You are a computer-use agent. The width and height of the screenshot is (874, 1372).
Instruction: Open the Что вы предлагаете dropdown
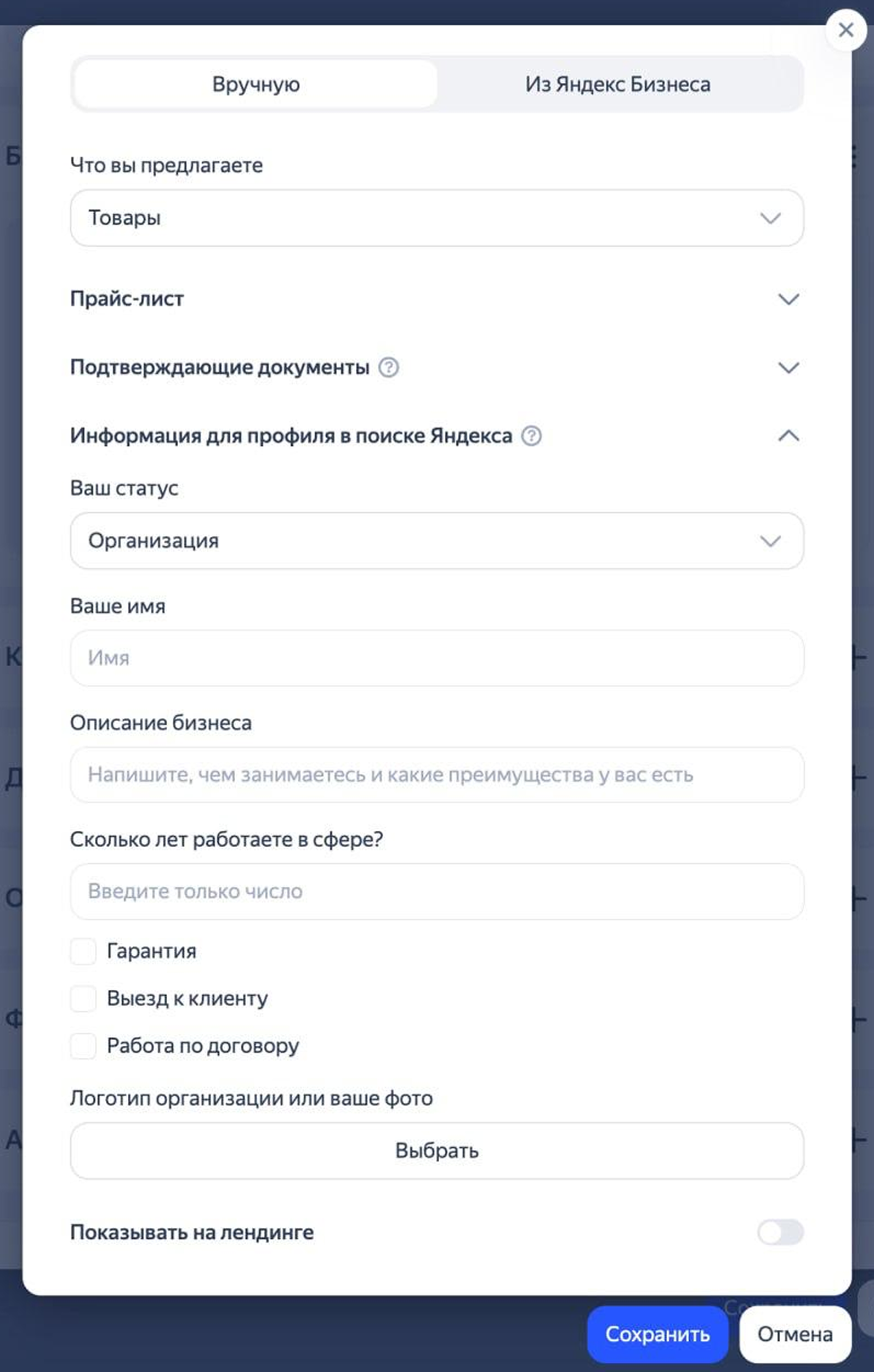pos(436,218)
